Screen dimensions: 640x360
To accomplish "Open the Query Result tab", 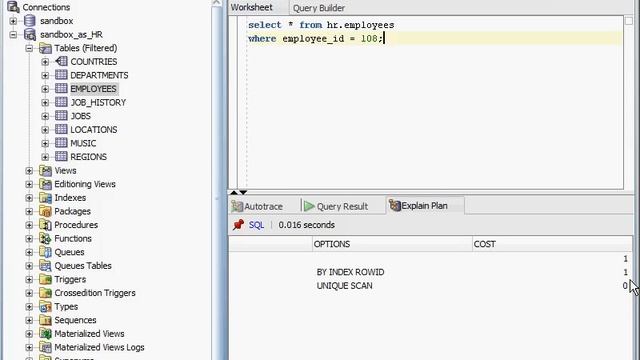I will coord(336,206).
